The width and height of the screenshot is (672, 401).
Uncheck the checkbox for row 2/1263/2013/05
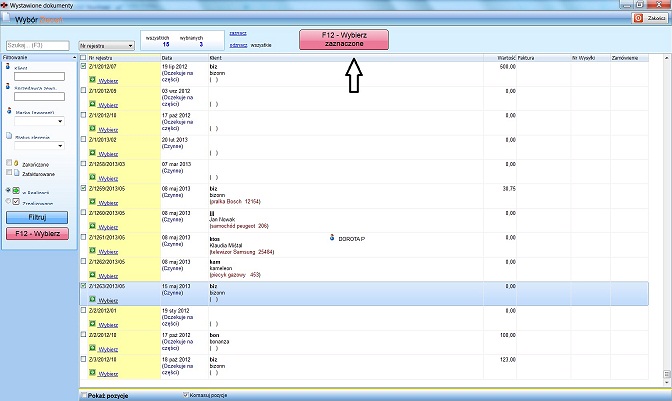[84, 286]
